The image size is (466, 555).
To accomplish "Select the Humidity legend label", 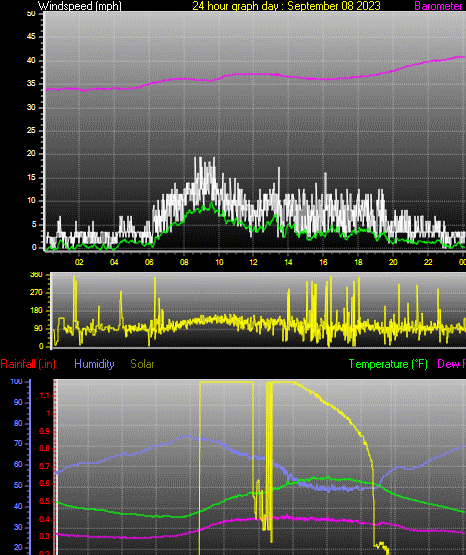I will pyautogui.click(x=94, y=364).
